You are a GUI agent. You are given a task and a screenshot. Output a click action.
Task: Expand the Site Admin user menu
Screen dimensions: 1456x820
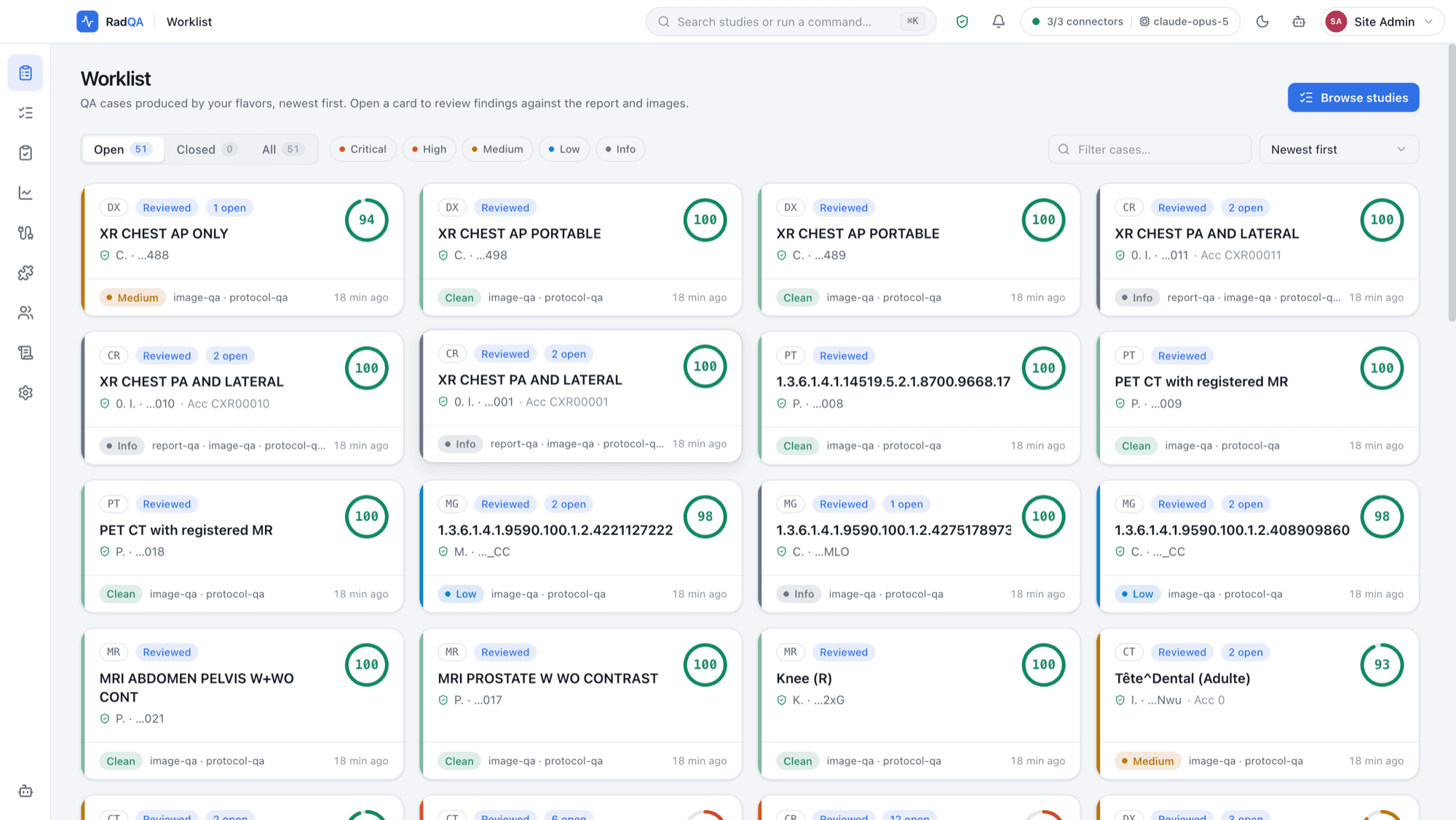click(1382, 22)
